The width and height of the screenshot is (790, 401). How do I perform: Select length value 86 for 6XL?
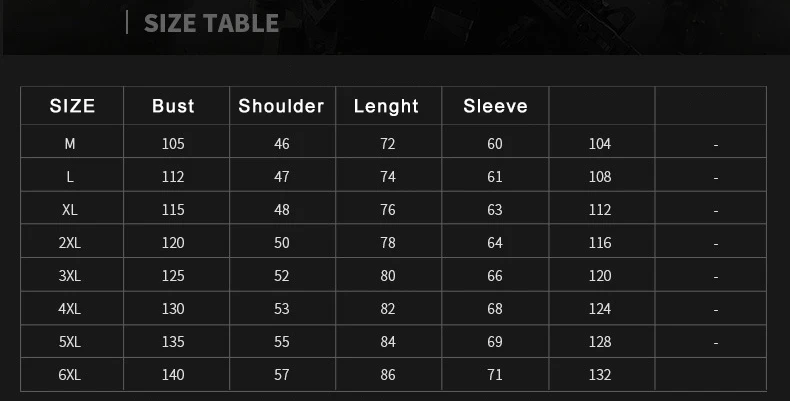point(388,374)
